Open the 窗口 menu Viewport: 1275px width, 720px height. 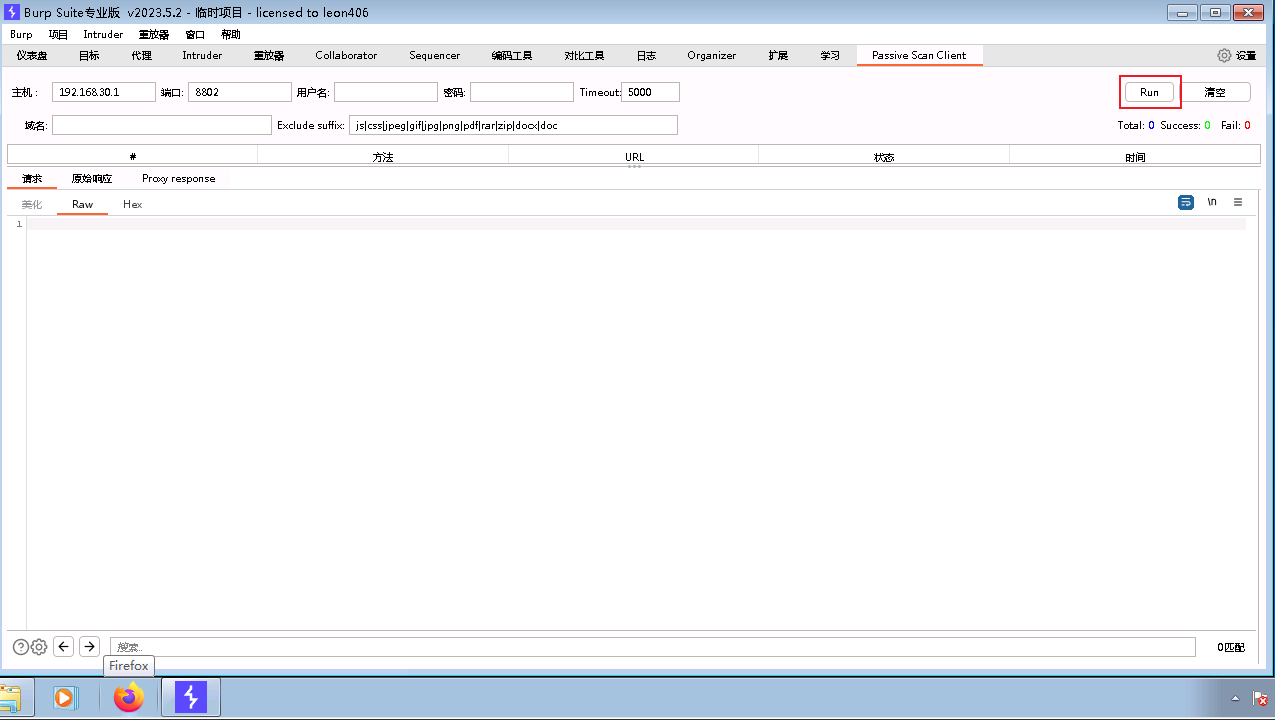(x=195, y=34)
